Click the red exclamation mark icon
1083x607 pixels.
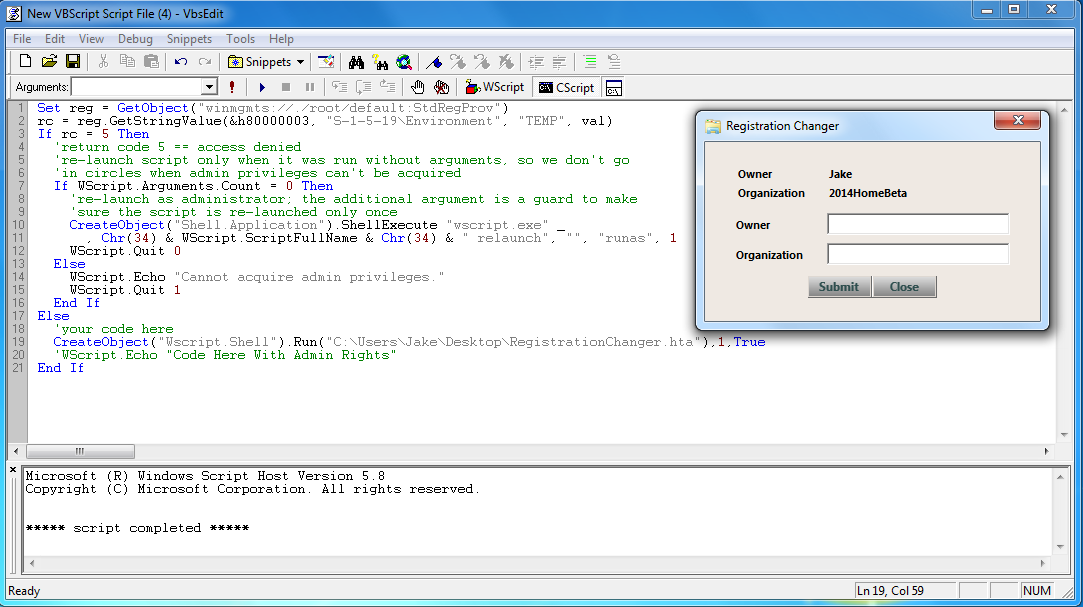tap(232, 87)
